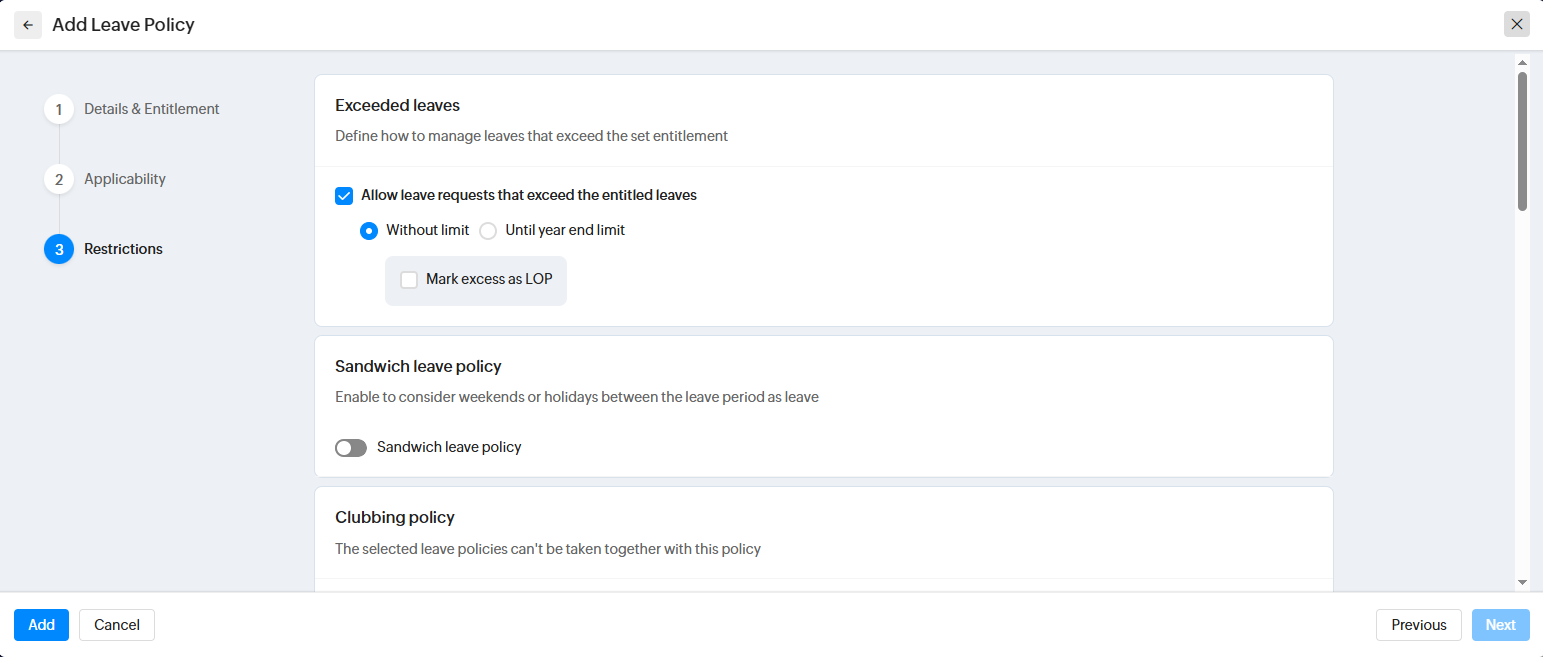Image resolution: width=1543 pixels, height=657 pixels.
Task: Click the back arrow icon
Action: coord(28,25)
